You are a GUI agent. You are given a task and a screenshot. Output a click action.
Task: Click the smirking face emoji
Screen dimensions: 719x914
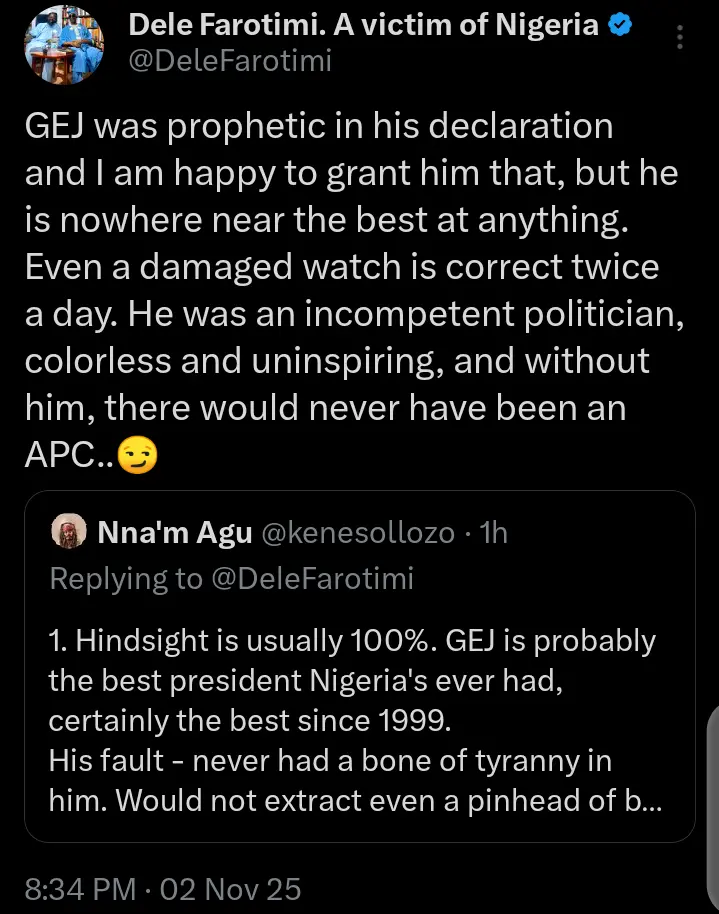pos(137,457)
